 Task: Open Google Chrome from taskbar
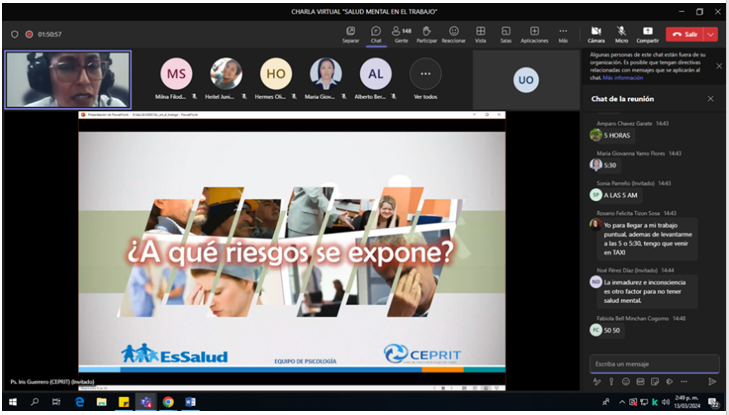[168, 402]
